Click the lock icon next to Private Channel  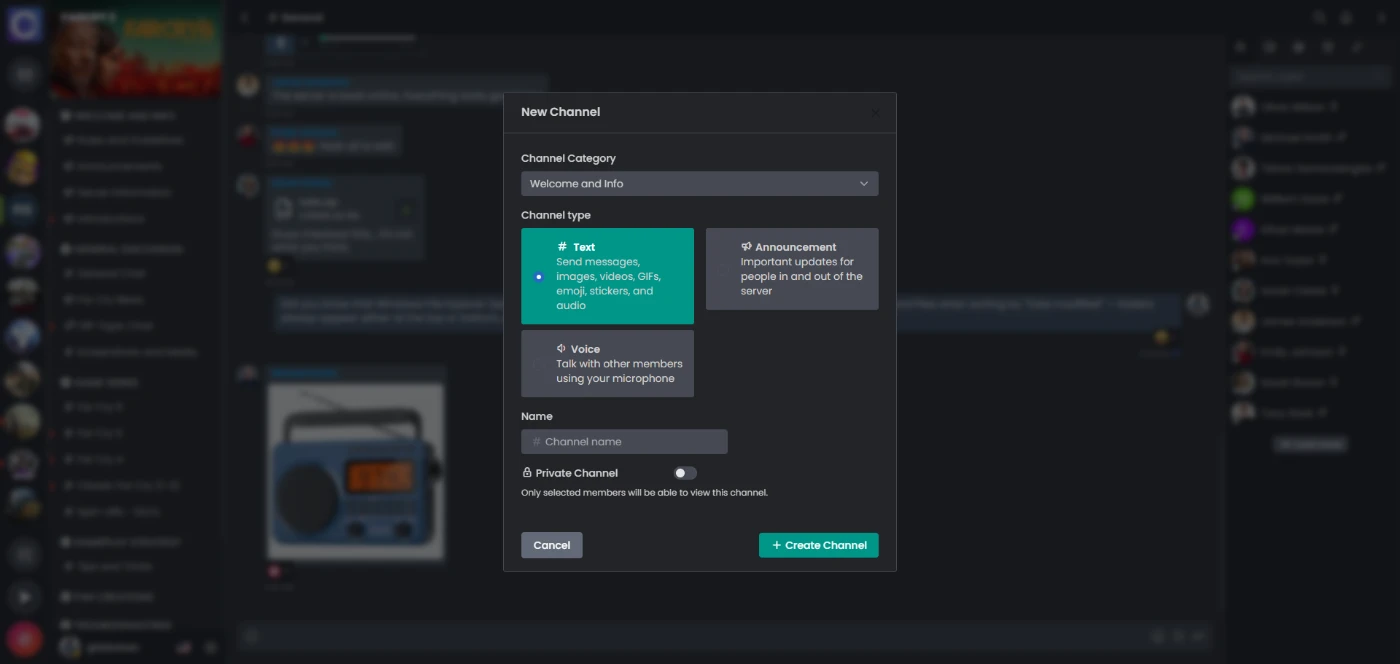click(x=527, y=473)
